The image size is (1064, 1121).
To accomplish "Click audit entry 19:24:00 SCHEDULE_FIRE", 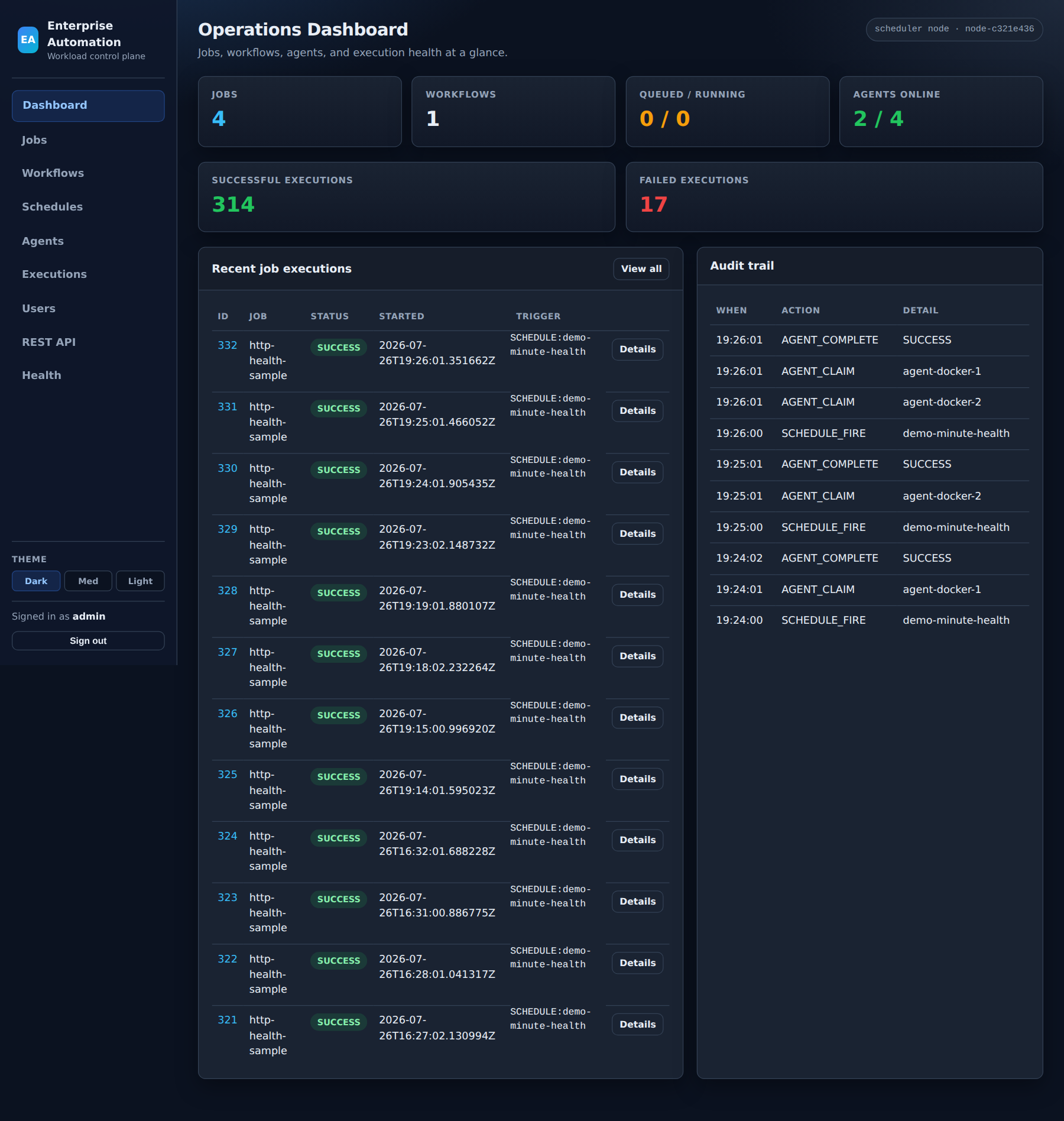I will click(870, 621).
